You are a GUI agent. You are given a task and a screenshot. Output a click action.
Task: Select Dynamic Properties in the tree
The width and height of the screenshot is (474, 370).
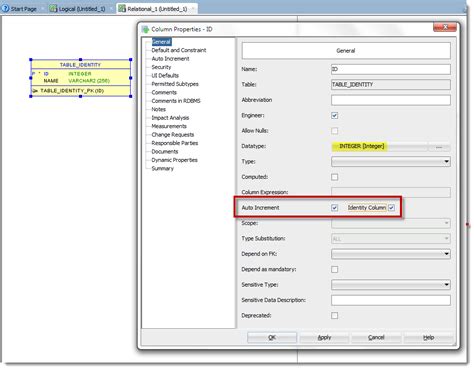[x=174, y=160]
